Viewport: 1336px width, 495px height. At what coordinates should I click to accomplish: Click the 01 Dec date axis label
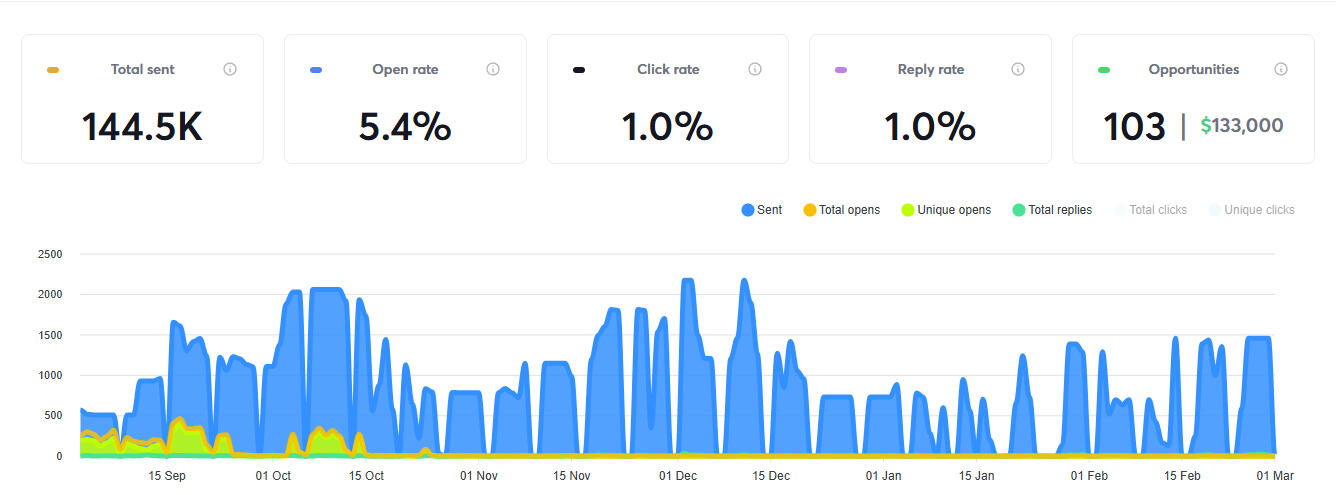(678, 476)
